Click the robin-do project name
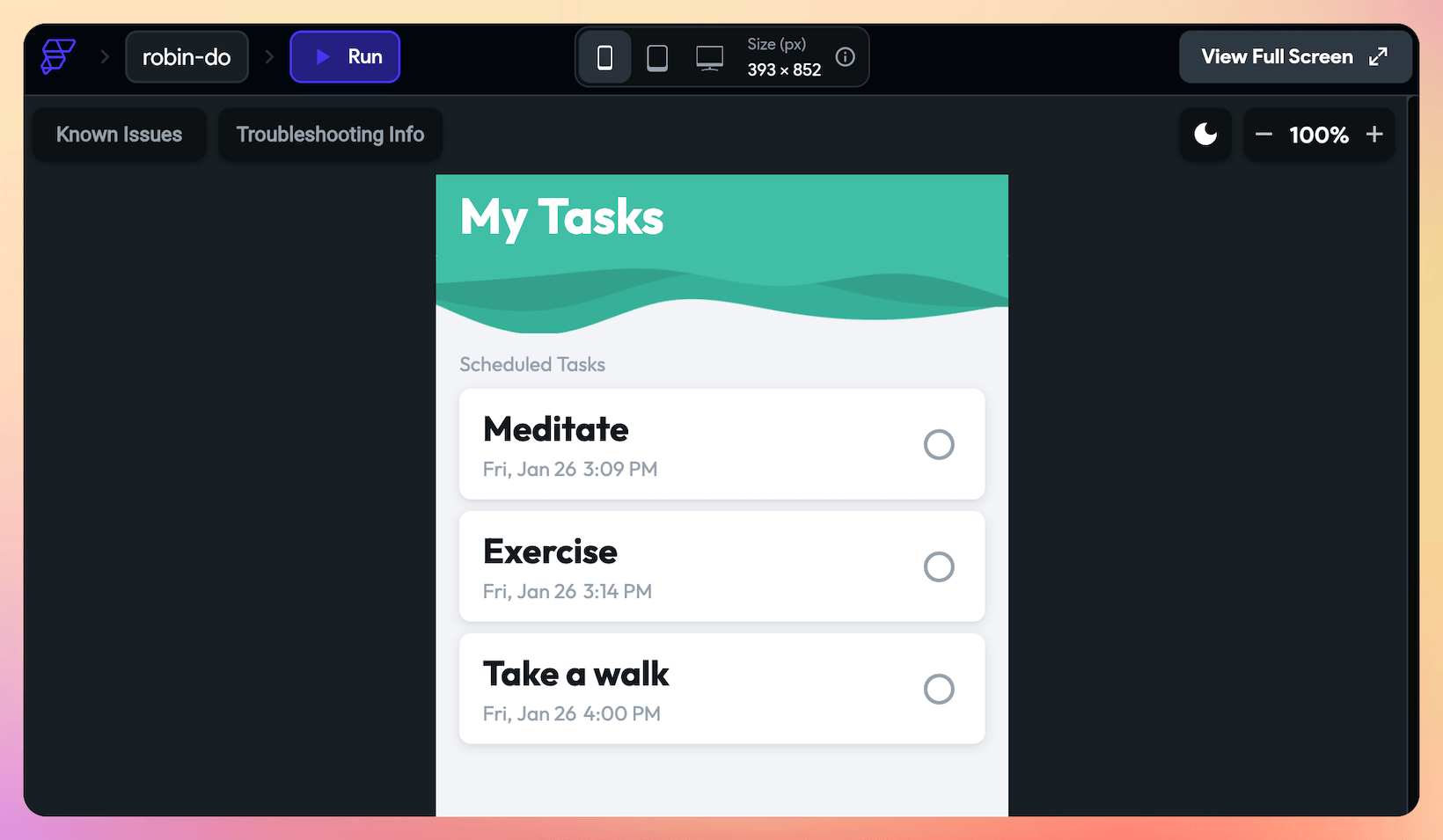1443x840 pixels. (187, 56)
